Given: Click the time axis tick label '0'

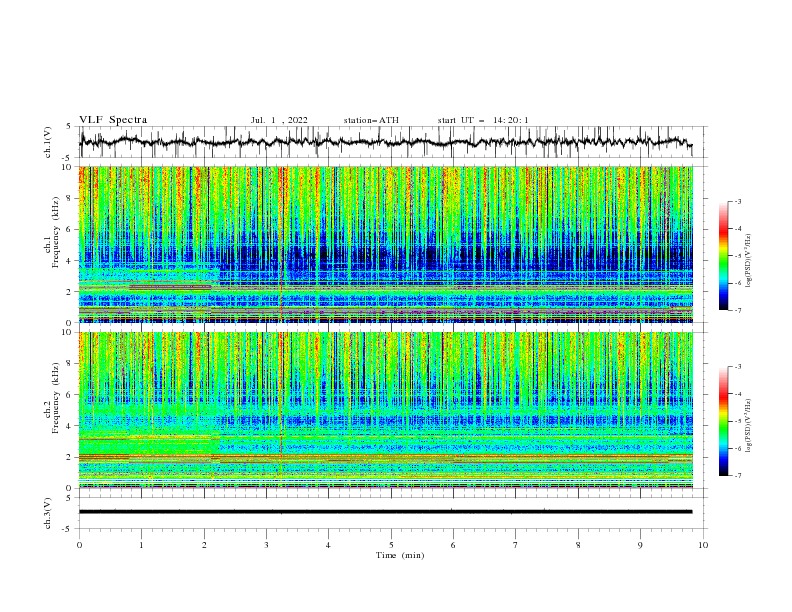Looking at the screenshot, I should click(79, 545).
